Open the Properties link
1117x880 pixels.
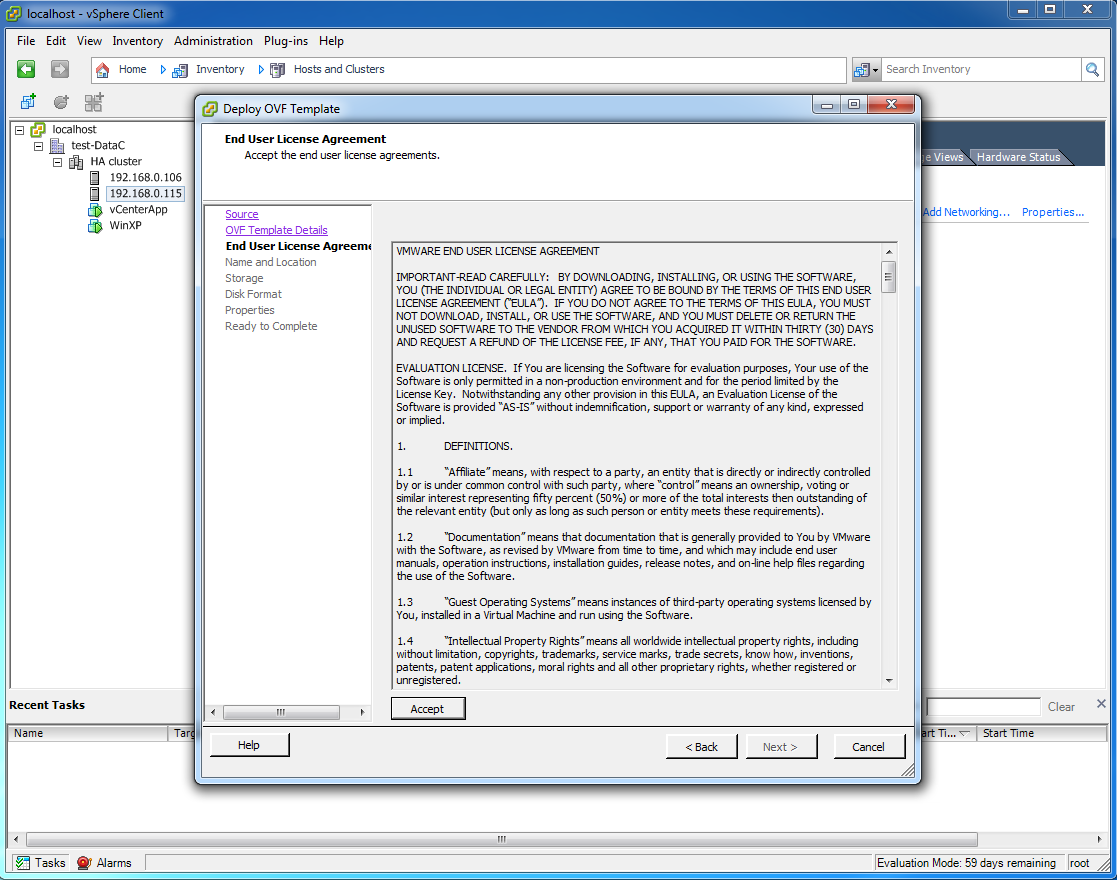(x=1052, y=212)
